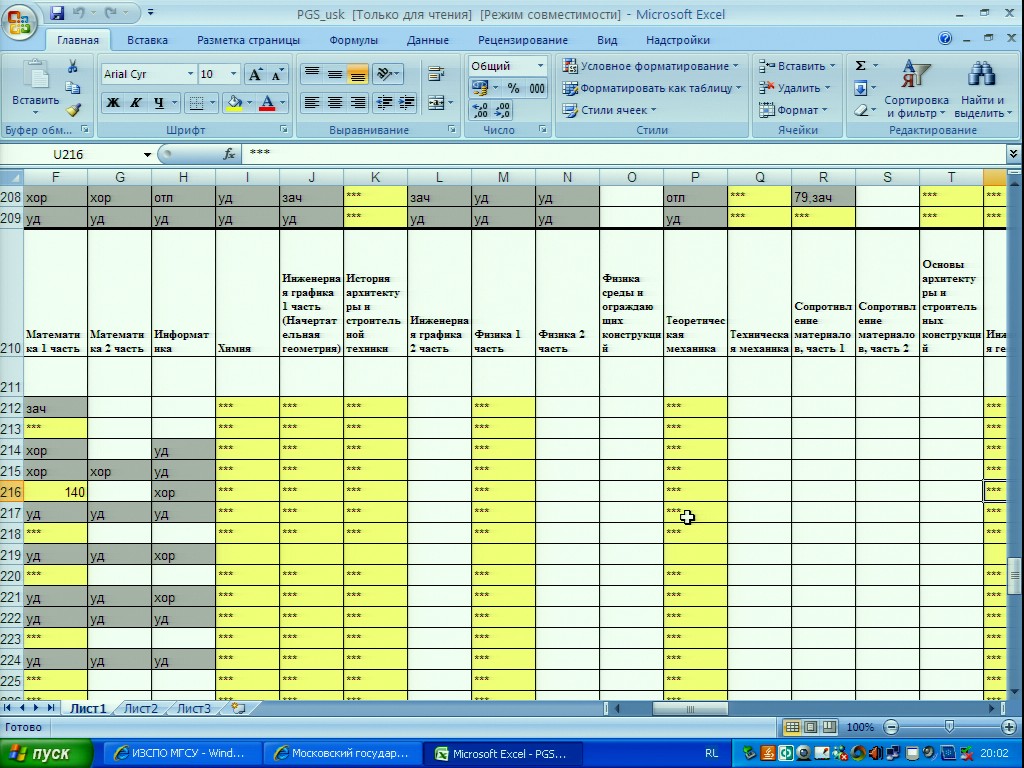
Task: Click the Office button
Action: 18,22
